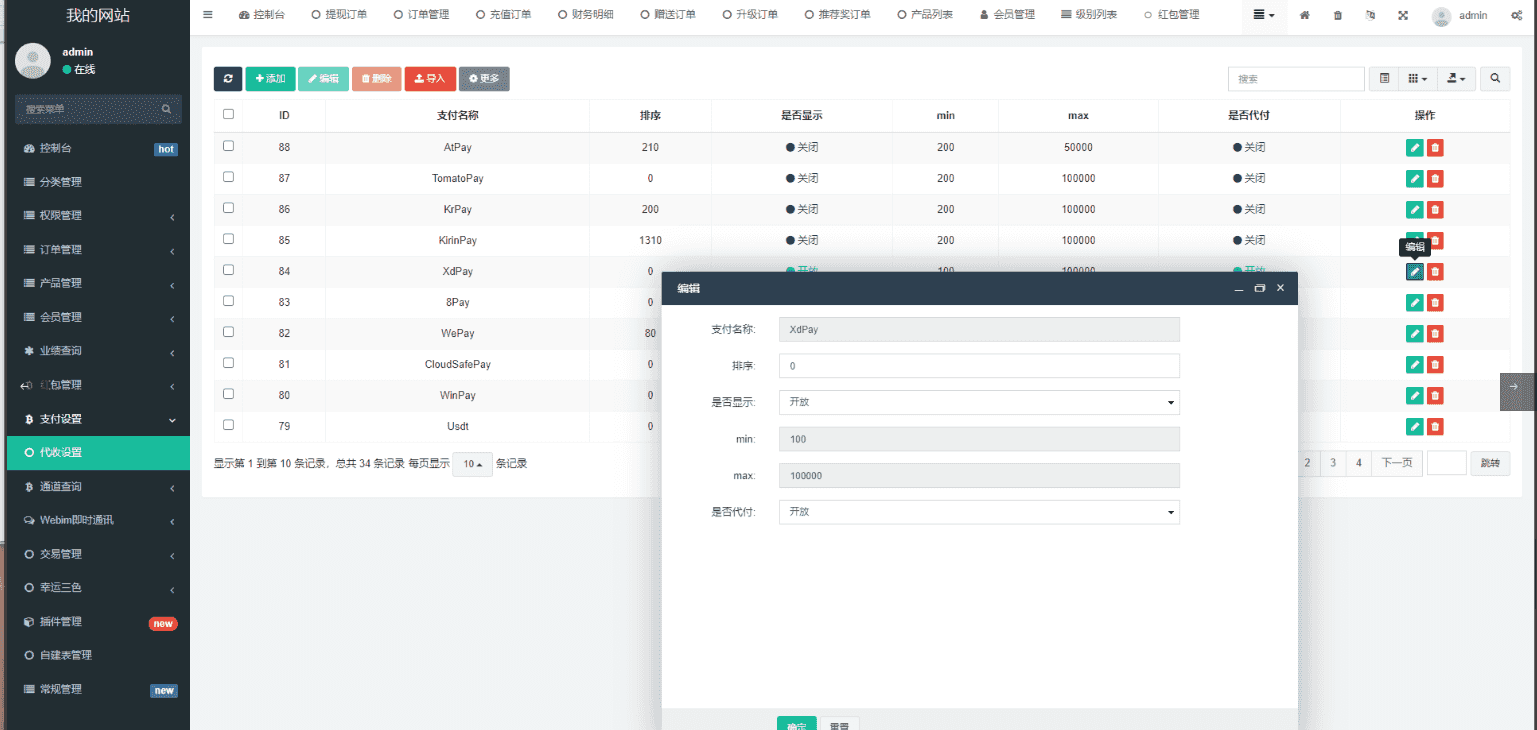Tick the checkbox for AtPay row
Viewport: 1537px width, 730px height.
click(x=228, y=146)
